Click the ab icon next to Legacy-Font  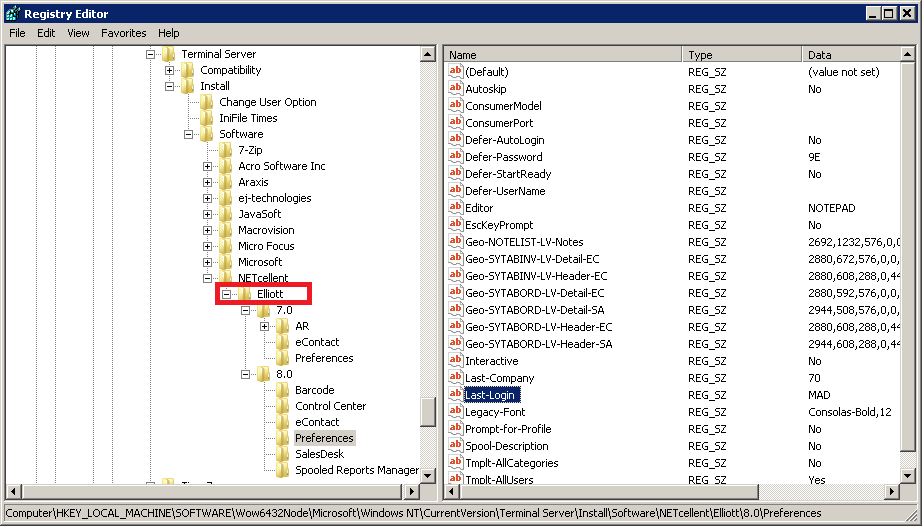click(455, 411)
